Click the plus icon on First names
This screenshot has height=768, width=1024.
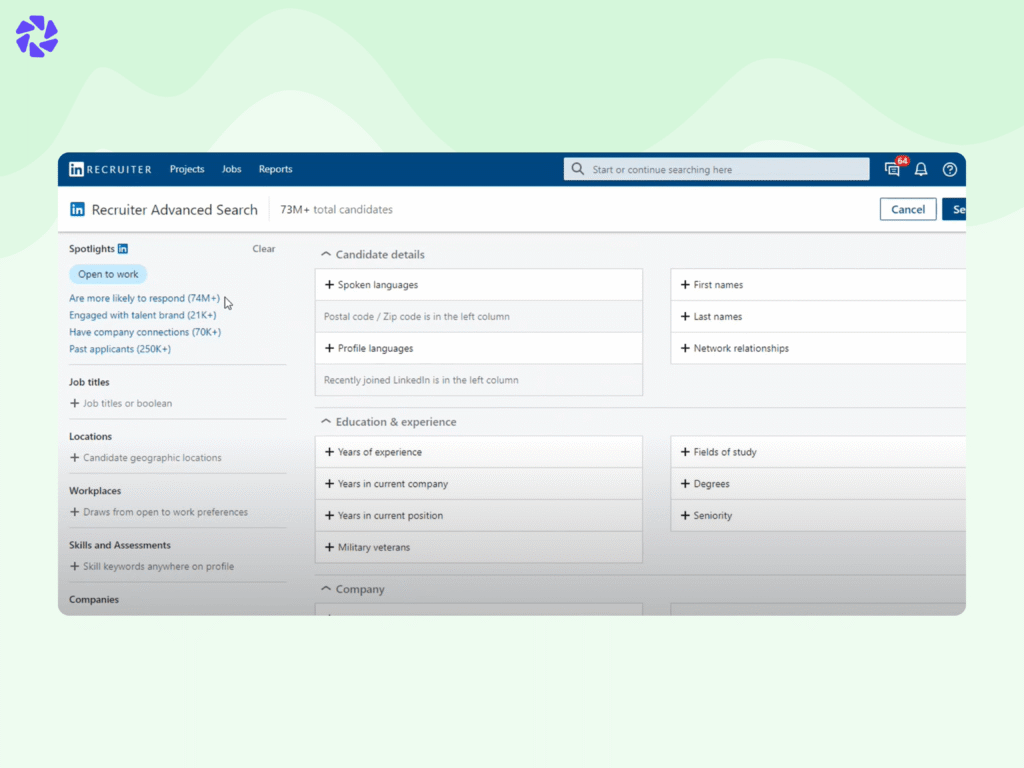click(684, 284)
